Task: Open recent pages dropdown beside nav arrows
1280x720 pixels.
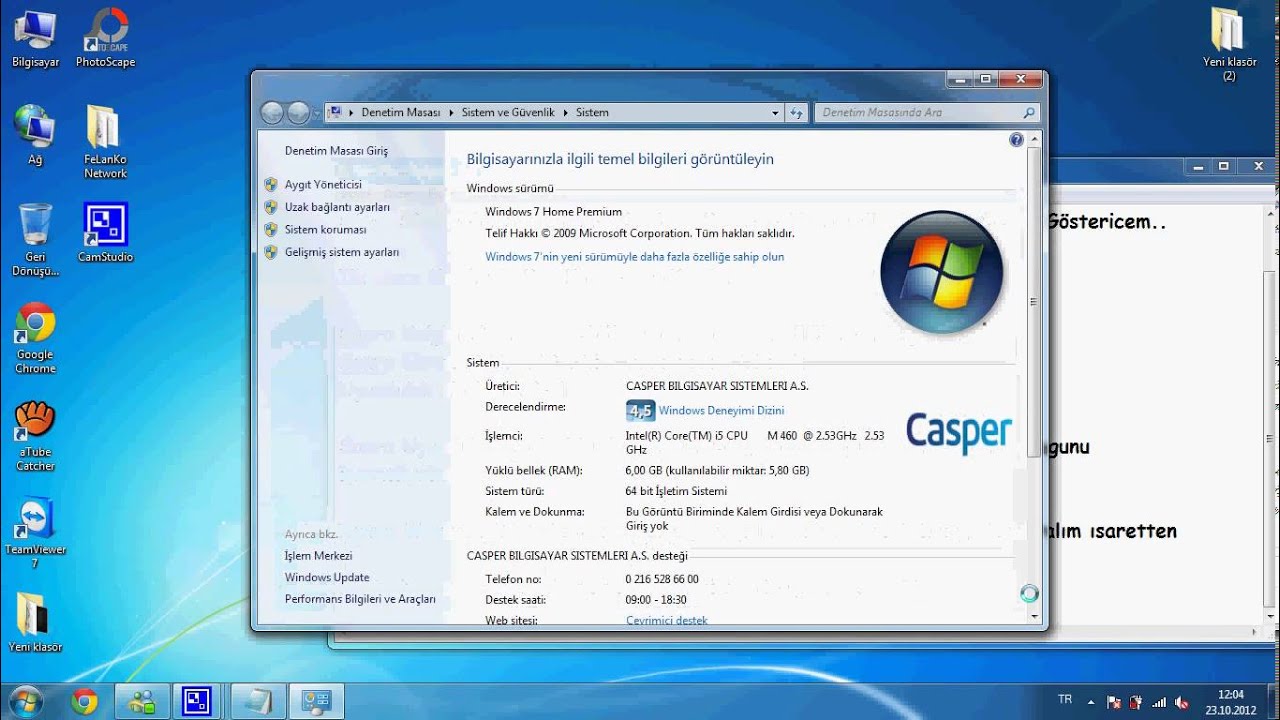Action: coord(316,114)
